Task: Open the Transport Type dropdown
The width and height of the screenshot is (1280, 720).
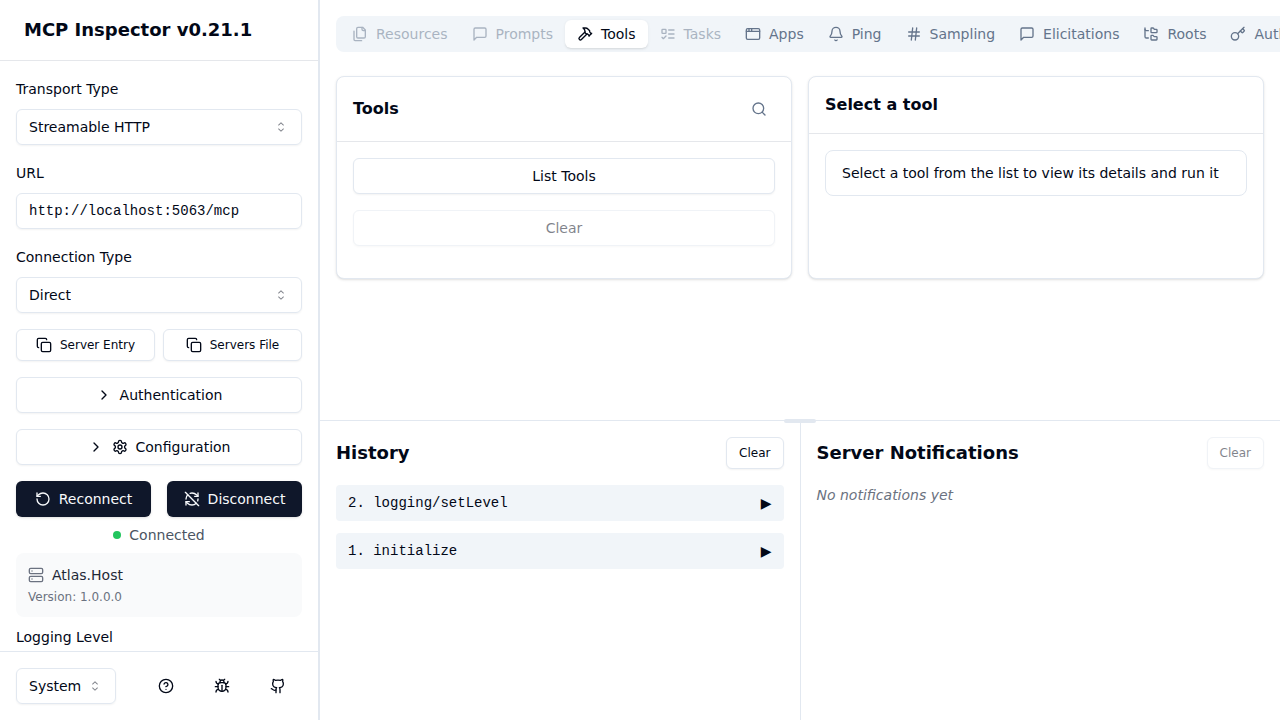Action: pyautogui.click(x=158, y=127)
